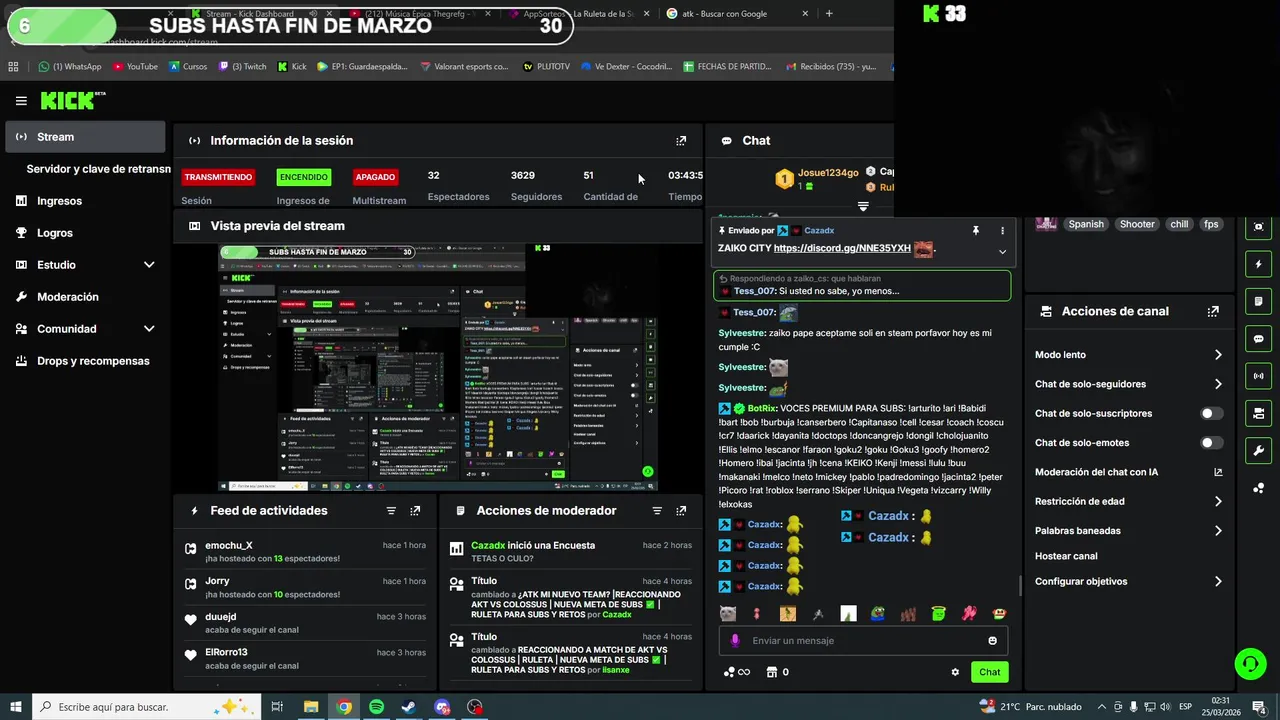Viewport: 1280px width, 720px height.
Task: Open a new browser tab with the plus
Action: click(x=829, y=14)
